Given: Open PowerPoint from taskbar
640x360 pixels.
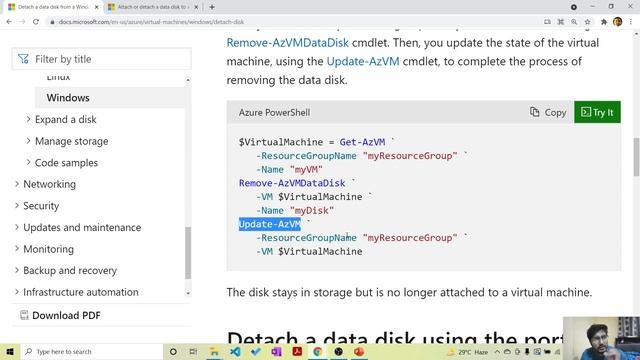Looking at the screenshot, I should coord(359,352).
